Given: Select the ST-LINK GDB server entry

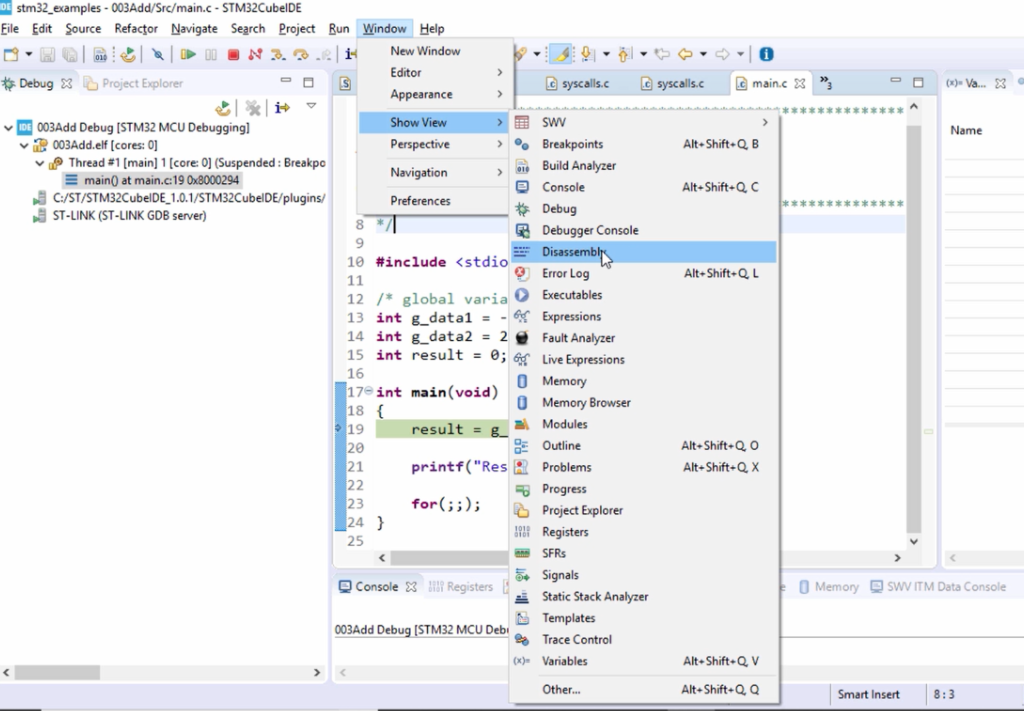Looking at the screenshot, I should (x=121, y=215).
